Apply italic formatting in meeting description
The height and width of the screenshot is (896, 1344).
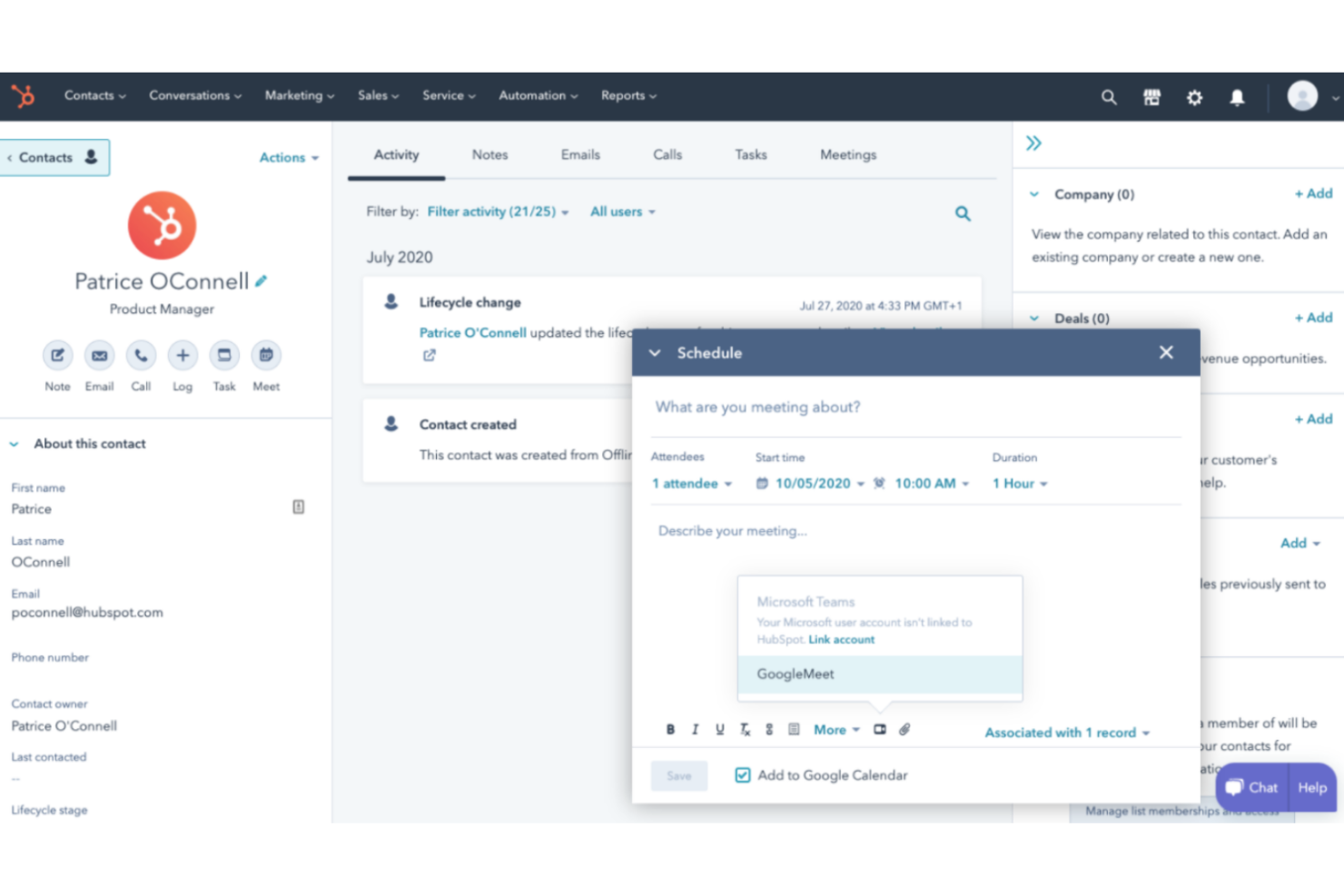tap(695, 729)
